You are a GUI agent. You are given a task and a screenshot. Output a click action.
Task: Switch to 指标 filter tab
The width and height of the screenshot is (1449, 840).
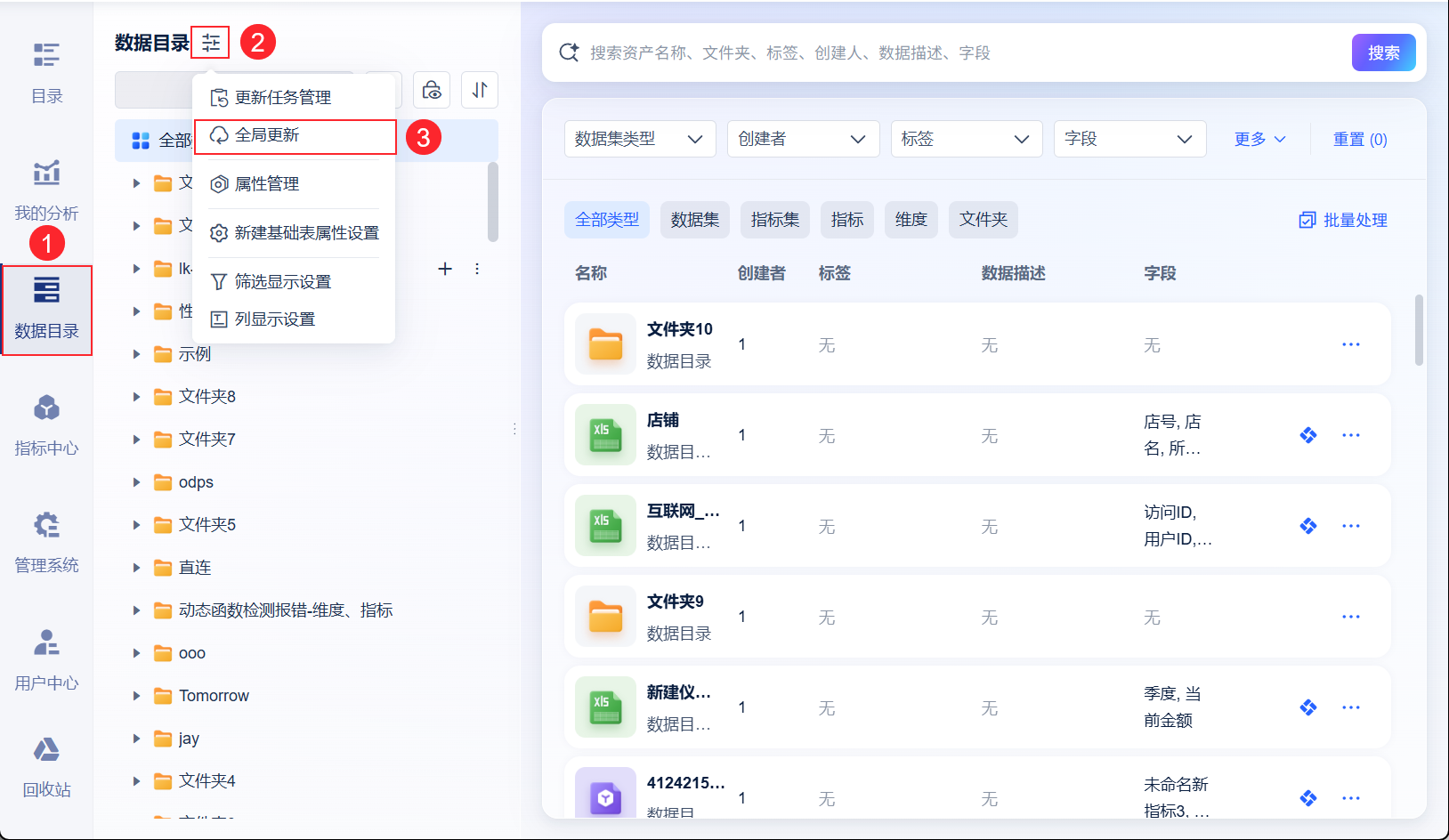tap(847, 220)
